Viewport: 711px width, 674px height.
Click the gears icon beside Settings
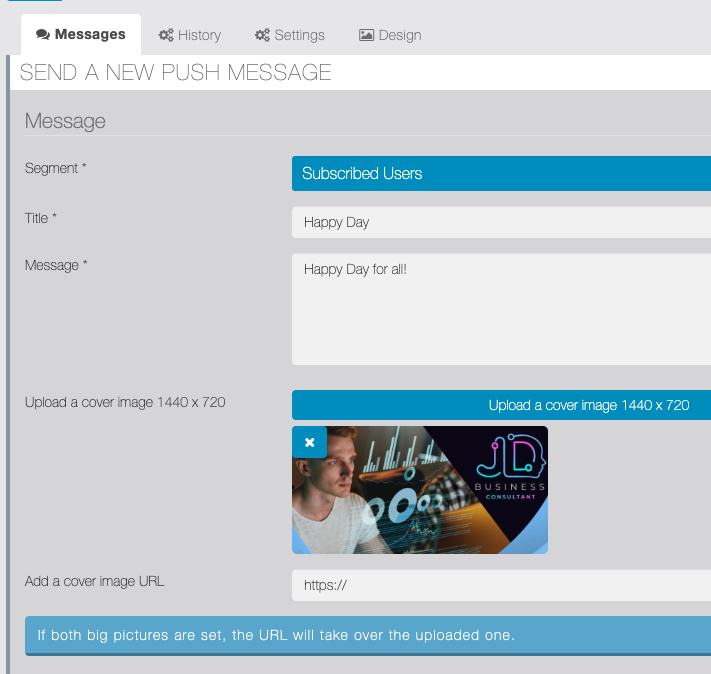coord(262,35)
